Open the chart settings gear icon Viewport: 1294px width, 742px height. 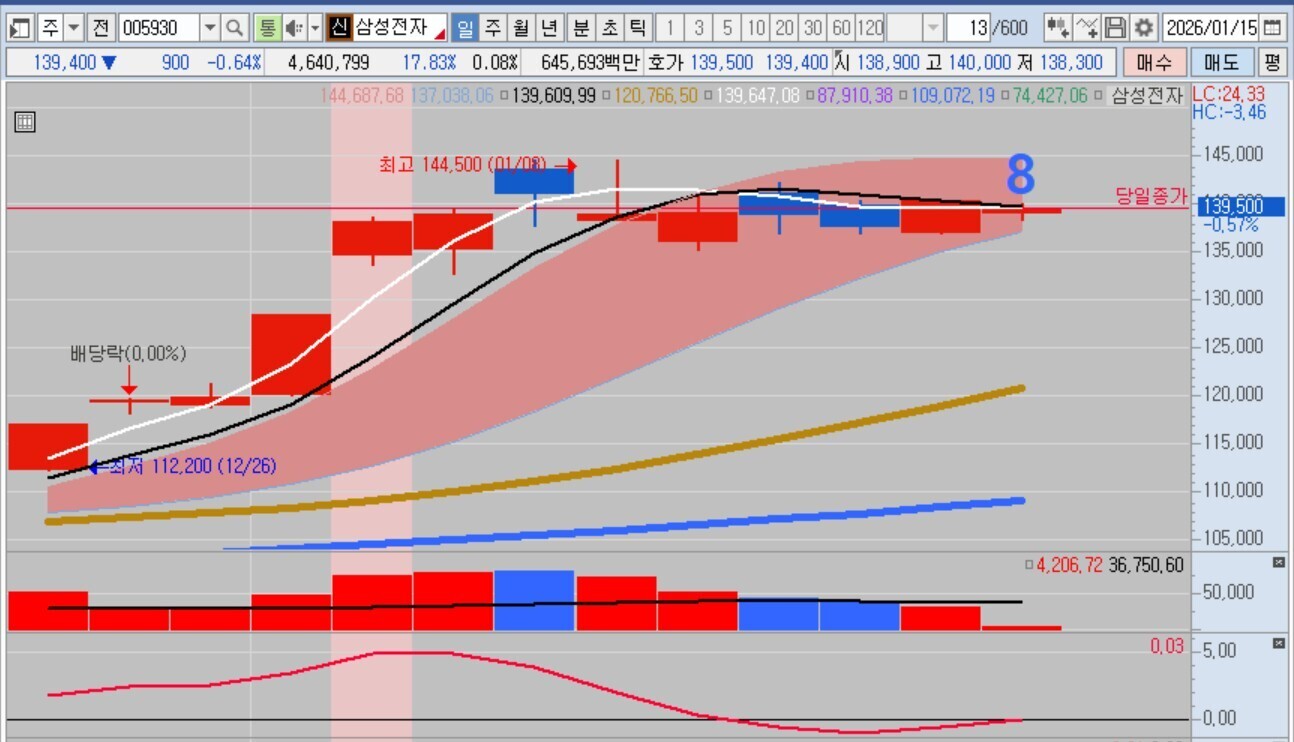click(x=1145, y=27)
